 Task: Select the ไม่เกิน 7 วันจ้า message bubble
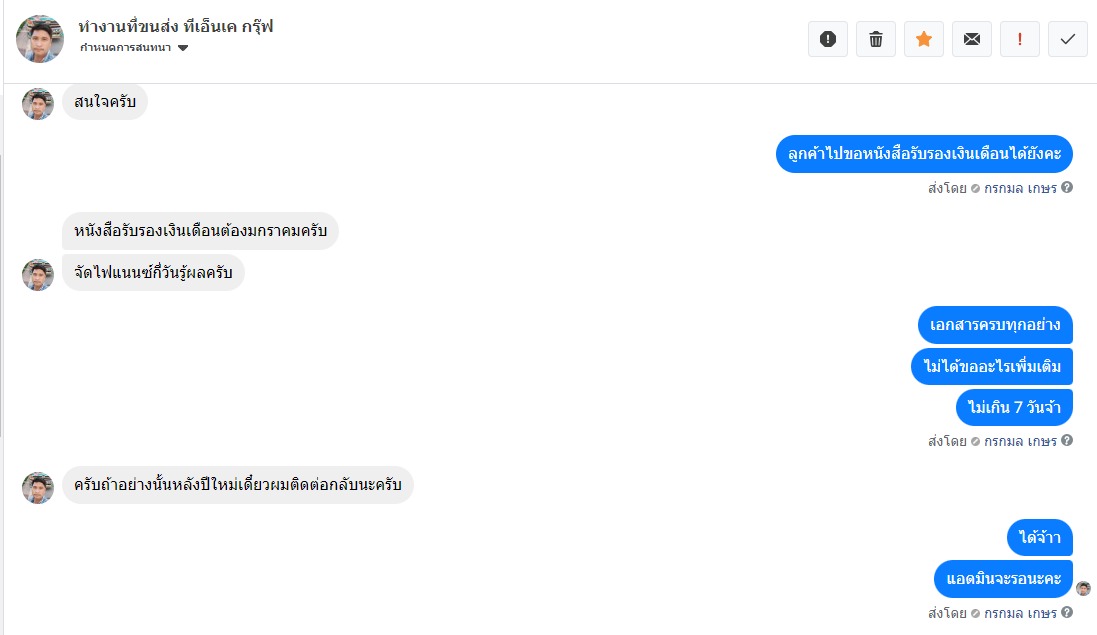coord(1015,408)
